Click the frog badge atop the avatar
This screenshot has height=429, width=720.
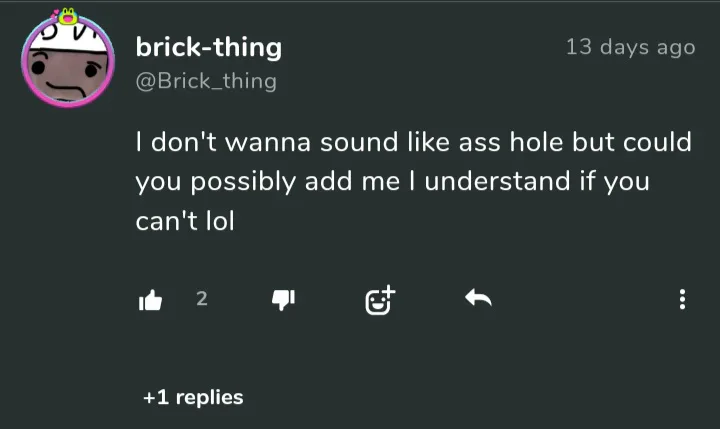click(x=69, y=15)
